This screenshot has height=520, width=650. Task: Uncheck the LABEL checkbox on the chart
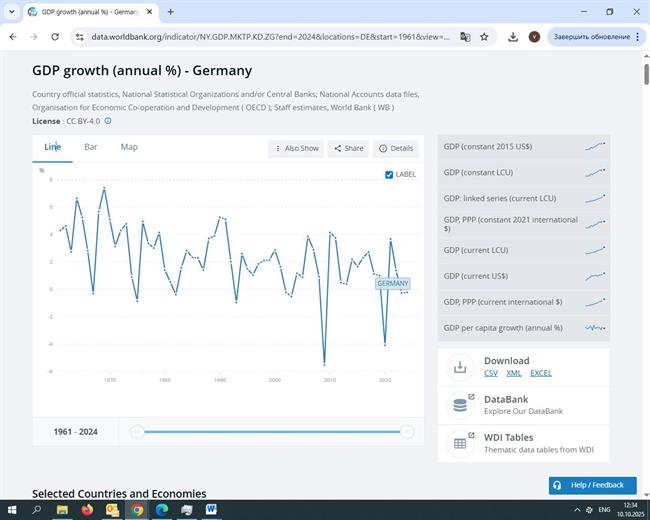coord(389,174)
